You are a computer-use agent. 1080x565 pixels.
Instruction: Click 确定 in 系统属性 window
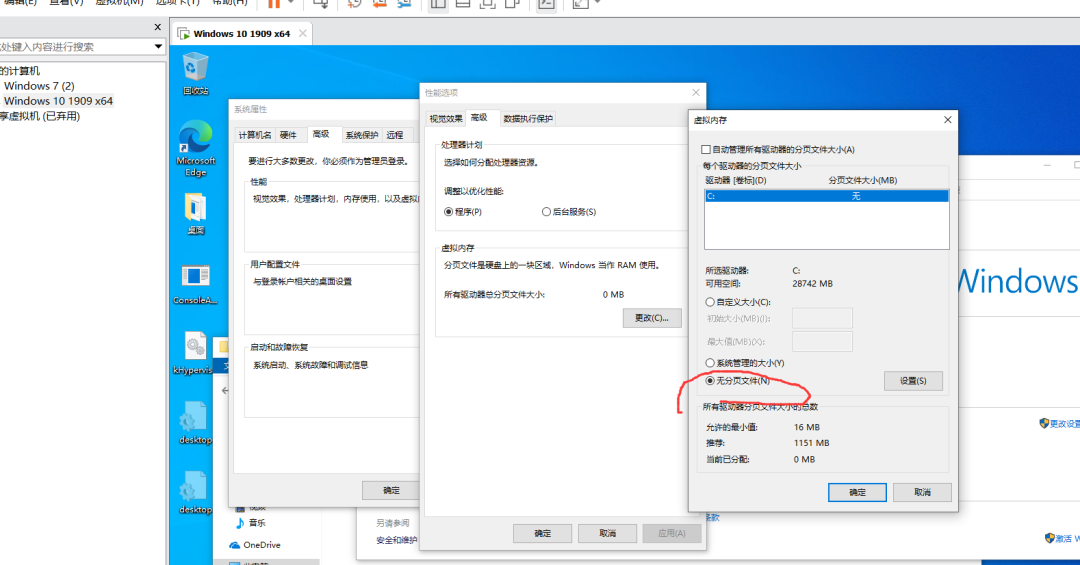(391, 491)
